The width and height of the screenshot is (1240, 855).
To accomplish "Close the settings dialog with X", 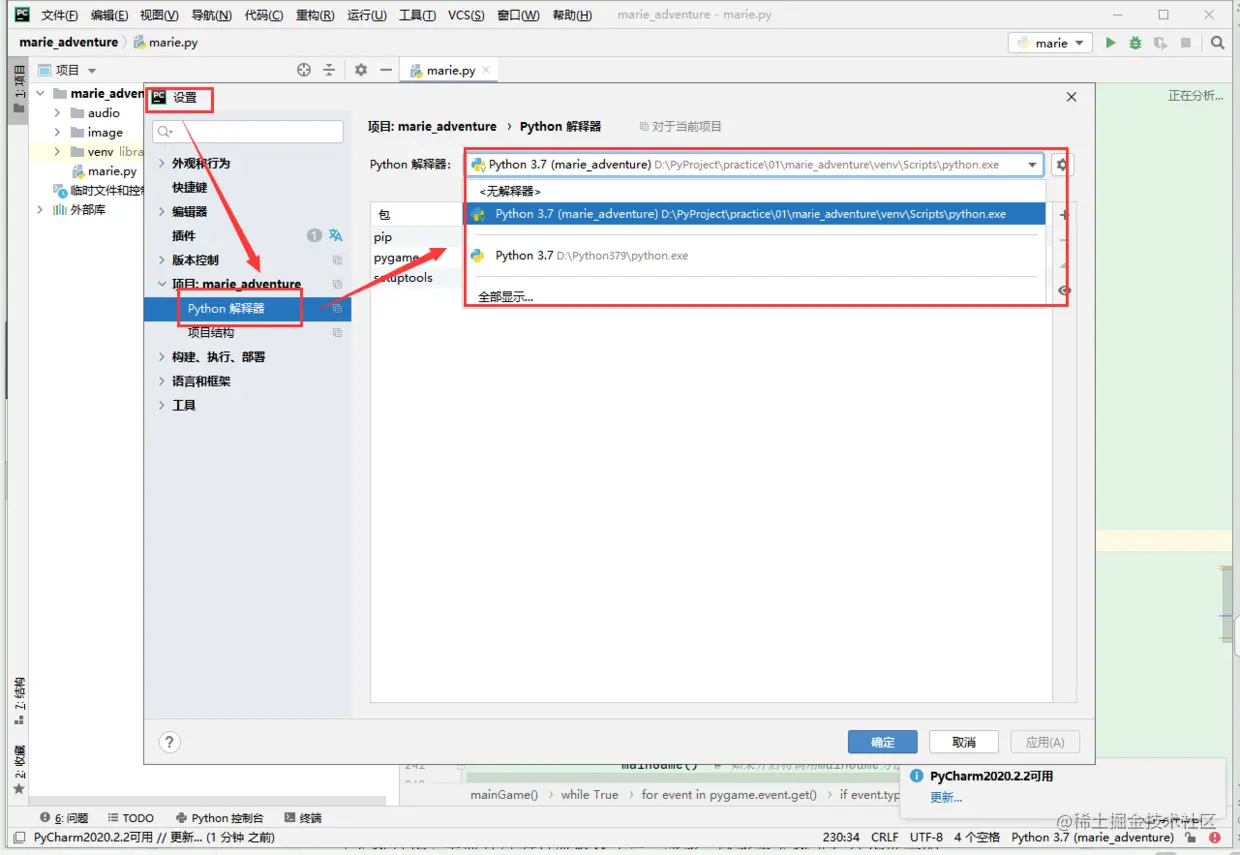I will [x=1071, y=97].
